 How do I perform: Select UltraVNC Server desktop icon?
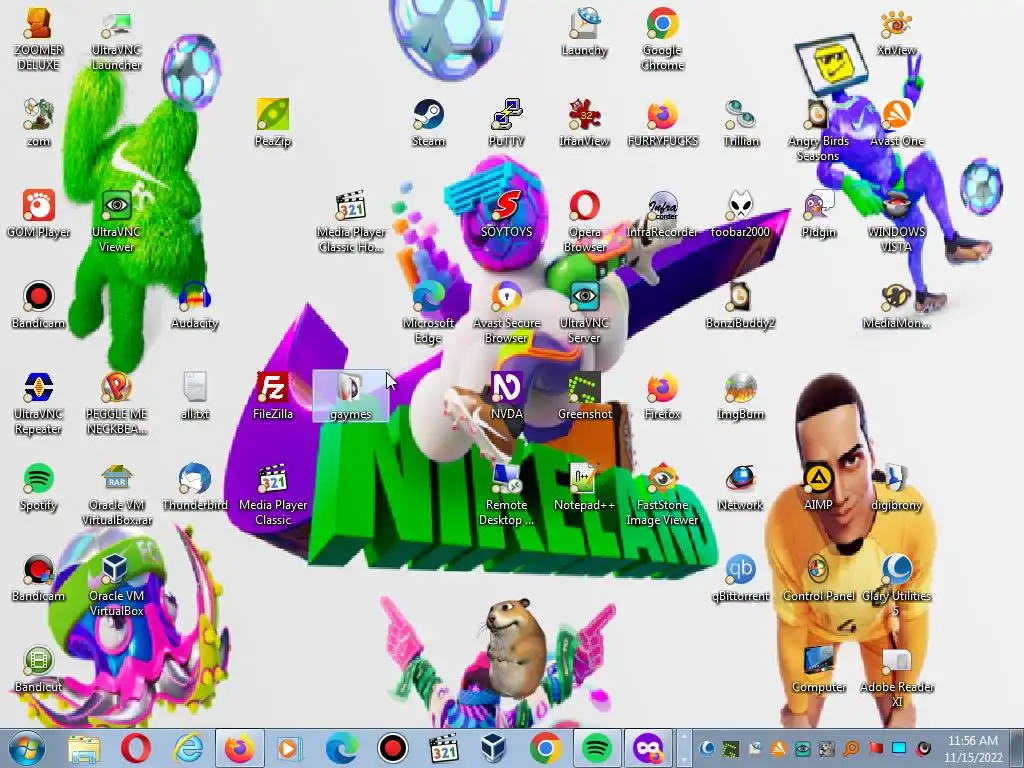pos(584,312)
